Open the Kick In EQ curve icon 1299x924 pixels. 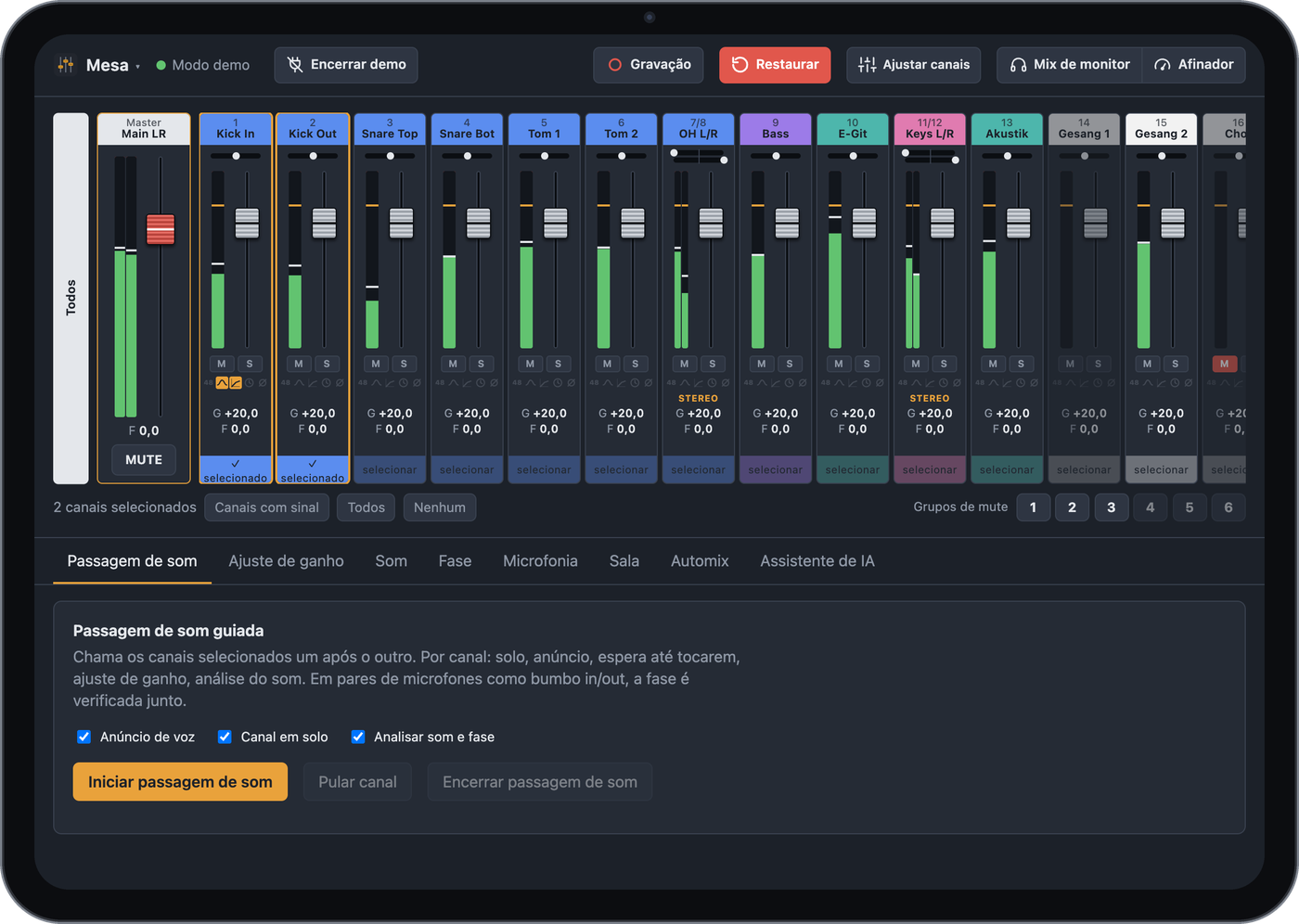click(222, 383)
